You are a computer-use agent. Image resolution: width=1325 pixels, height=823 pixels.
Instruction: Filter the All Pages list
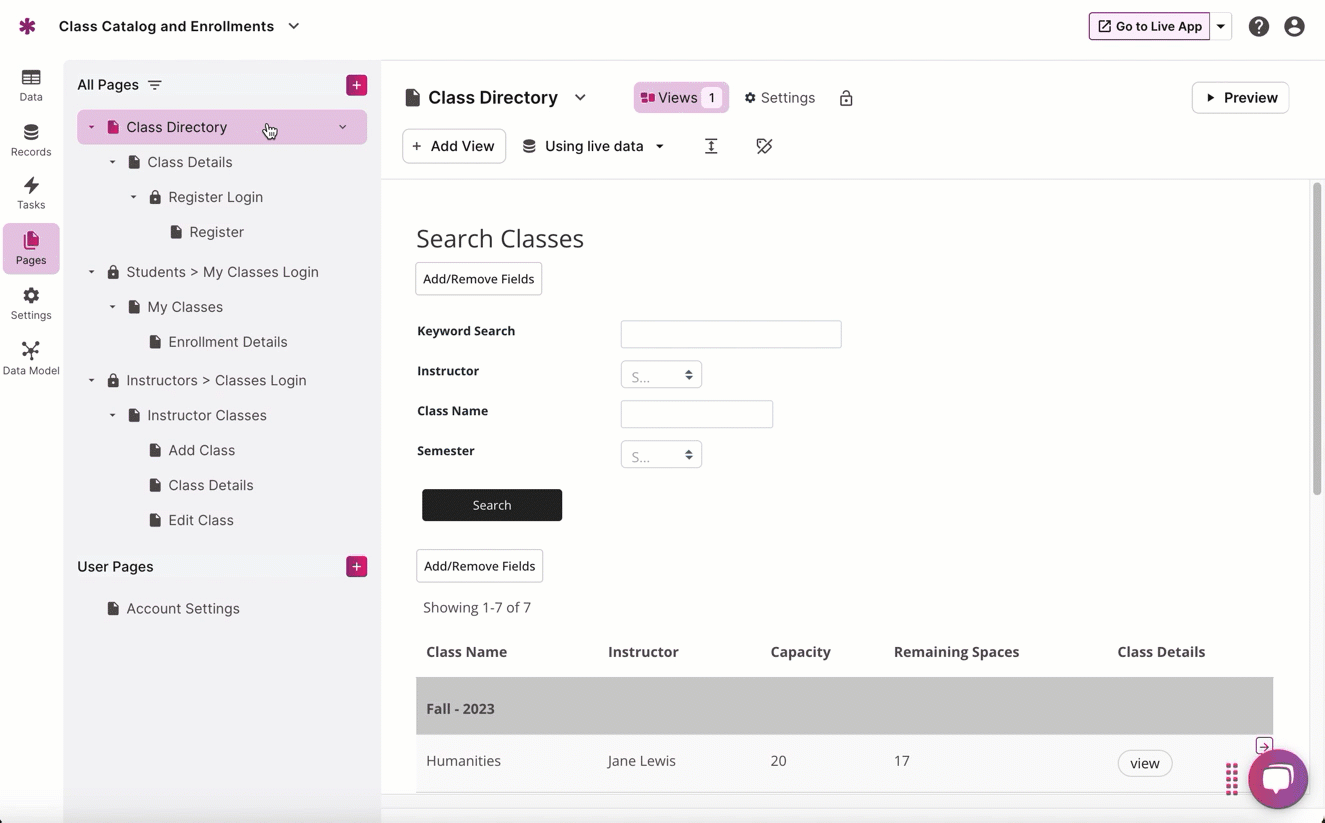[155, 85]
